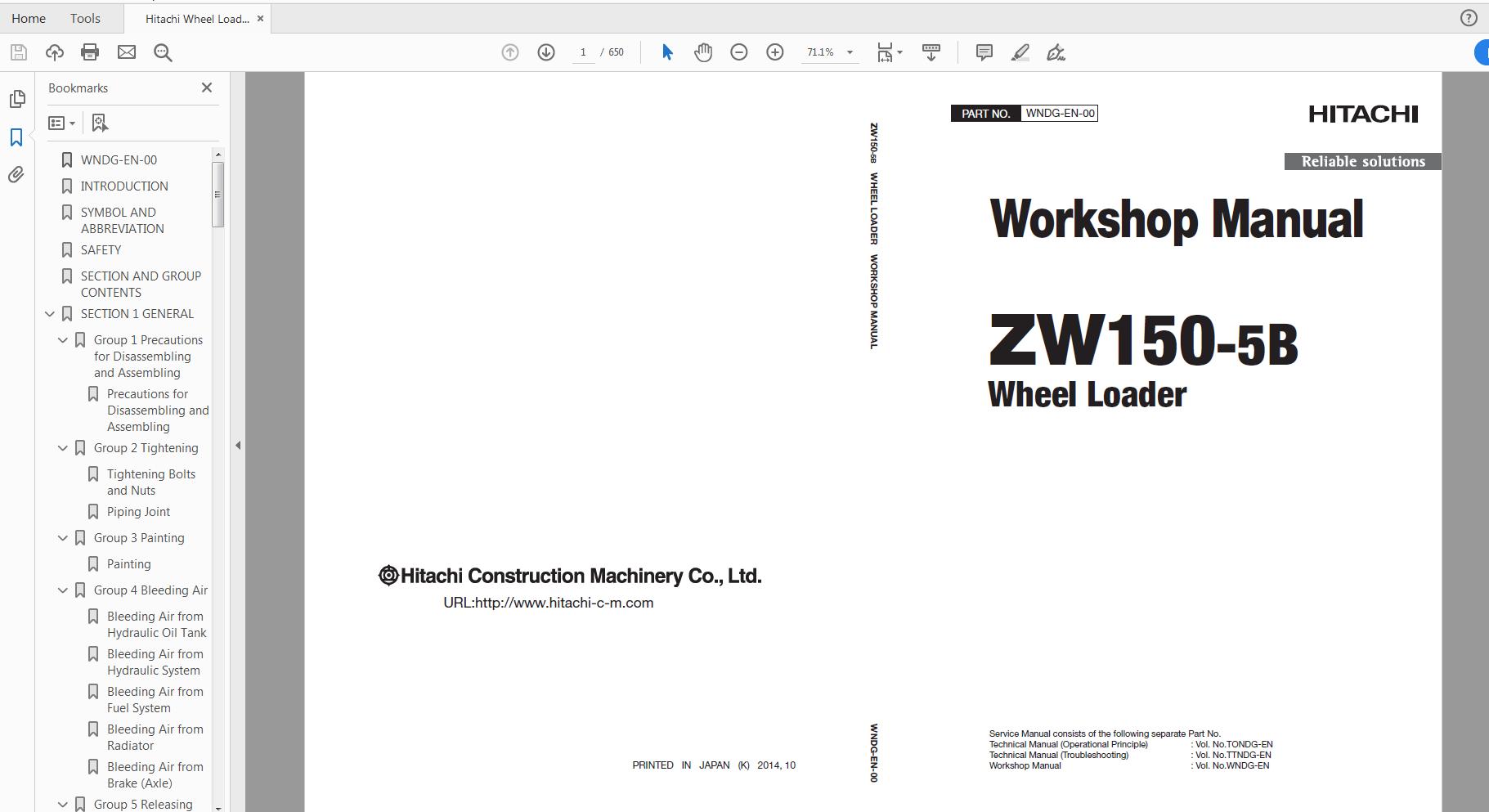
Task: Email the PDF document
Action: [x=127, y=52]
